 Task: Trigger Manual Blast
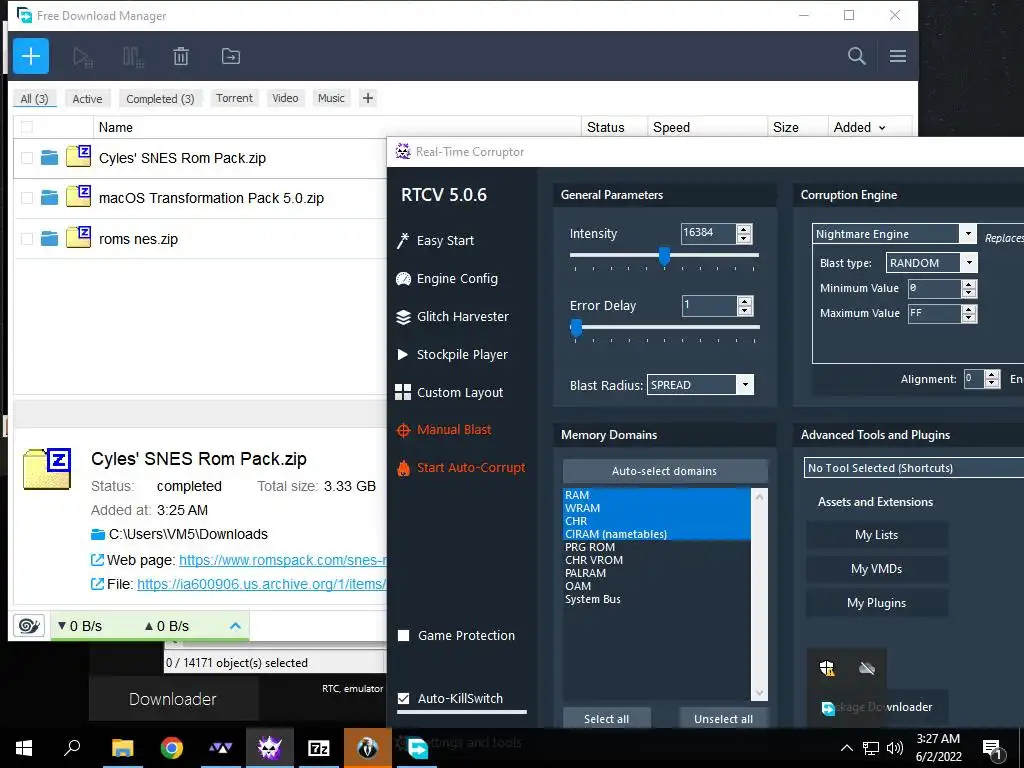click(x=444, y=430)
